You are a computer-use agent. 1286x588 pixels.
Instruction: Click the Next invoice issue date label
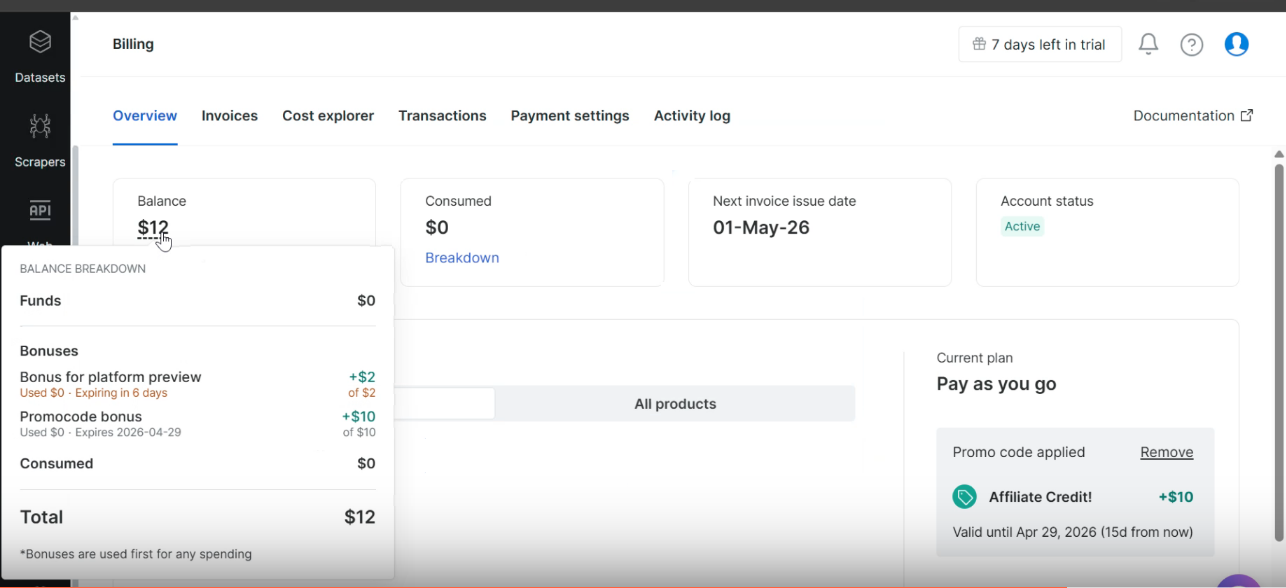pos(785,201)
